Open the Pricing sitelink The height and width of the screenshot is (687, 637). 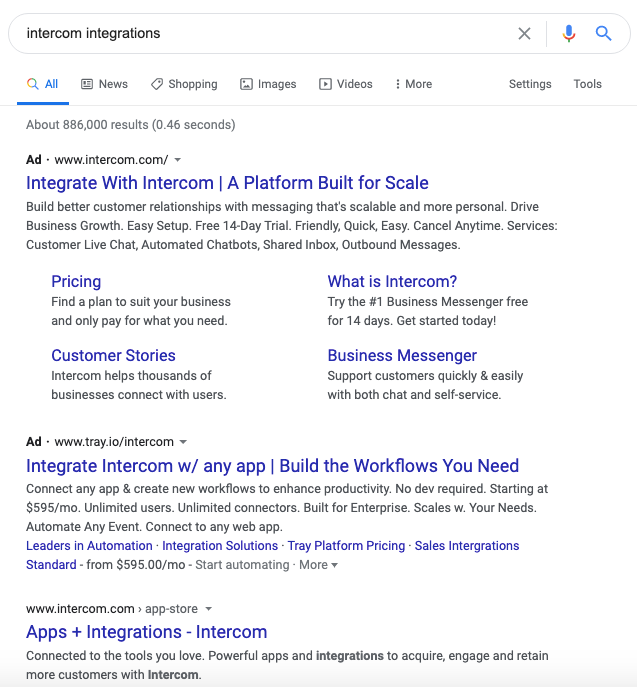[x=76, y=281]
